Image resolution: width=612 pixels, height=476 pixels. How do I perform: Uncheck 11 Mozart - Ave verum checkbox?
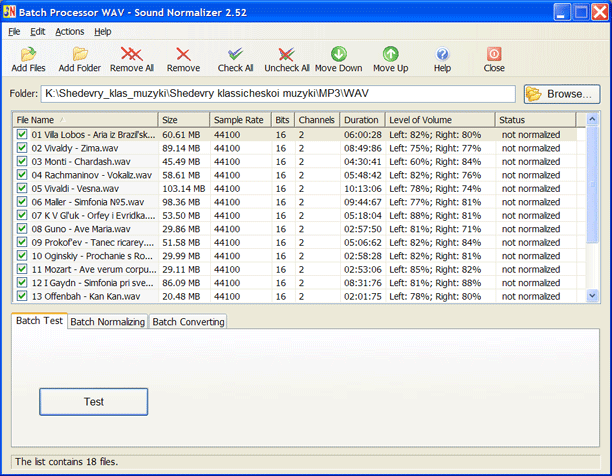(22, 269)
